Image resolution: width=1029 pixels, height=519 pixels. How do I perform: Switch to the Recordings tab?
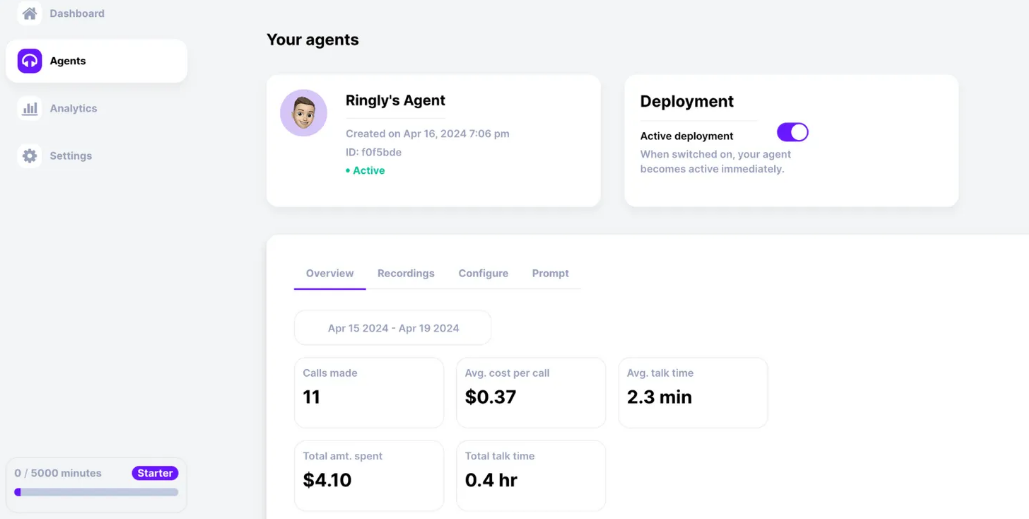(406, 273)
